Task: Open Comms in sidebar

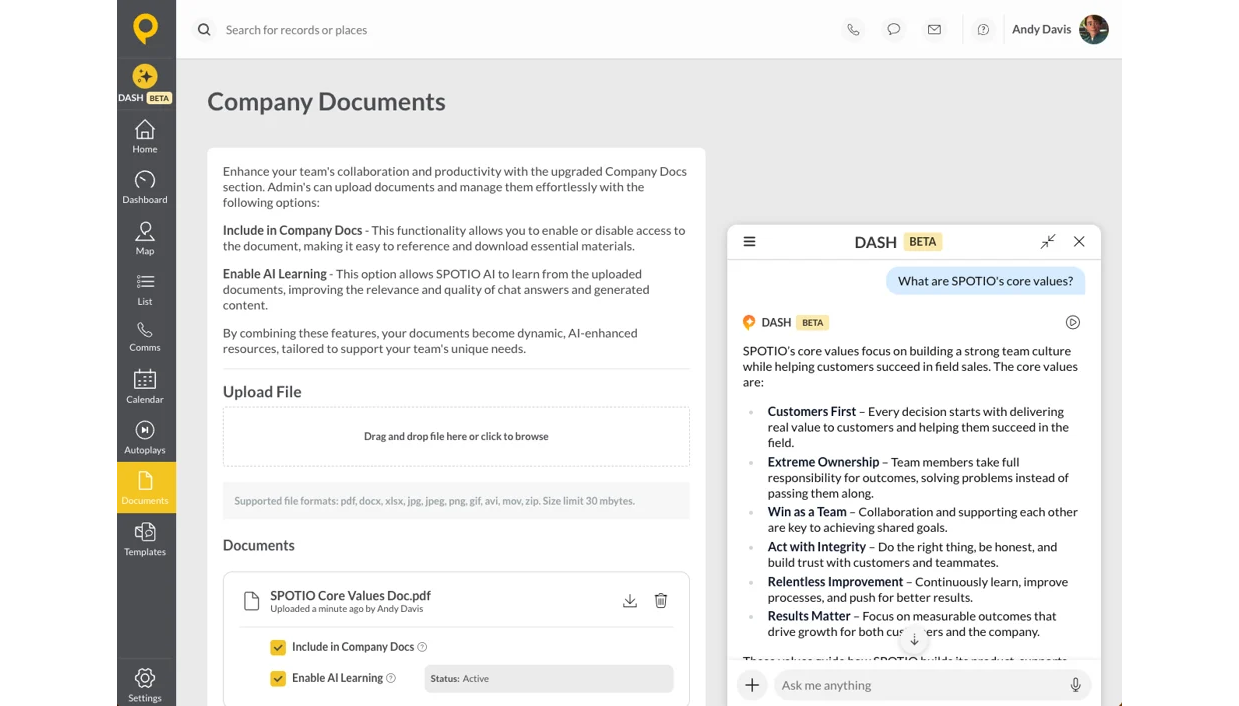Action: (145, 336)
